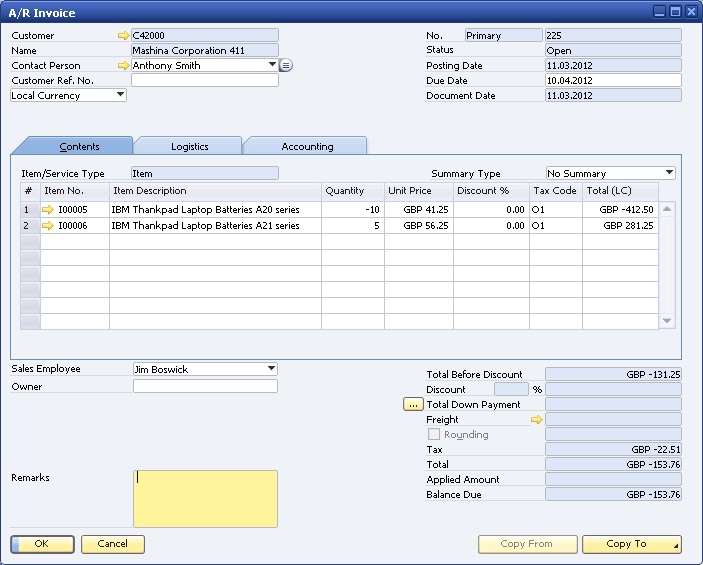This screenshot has width=703, height=565.
Task: Click the Name field Mashina Corporation 411
Action: click(205, 50)
